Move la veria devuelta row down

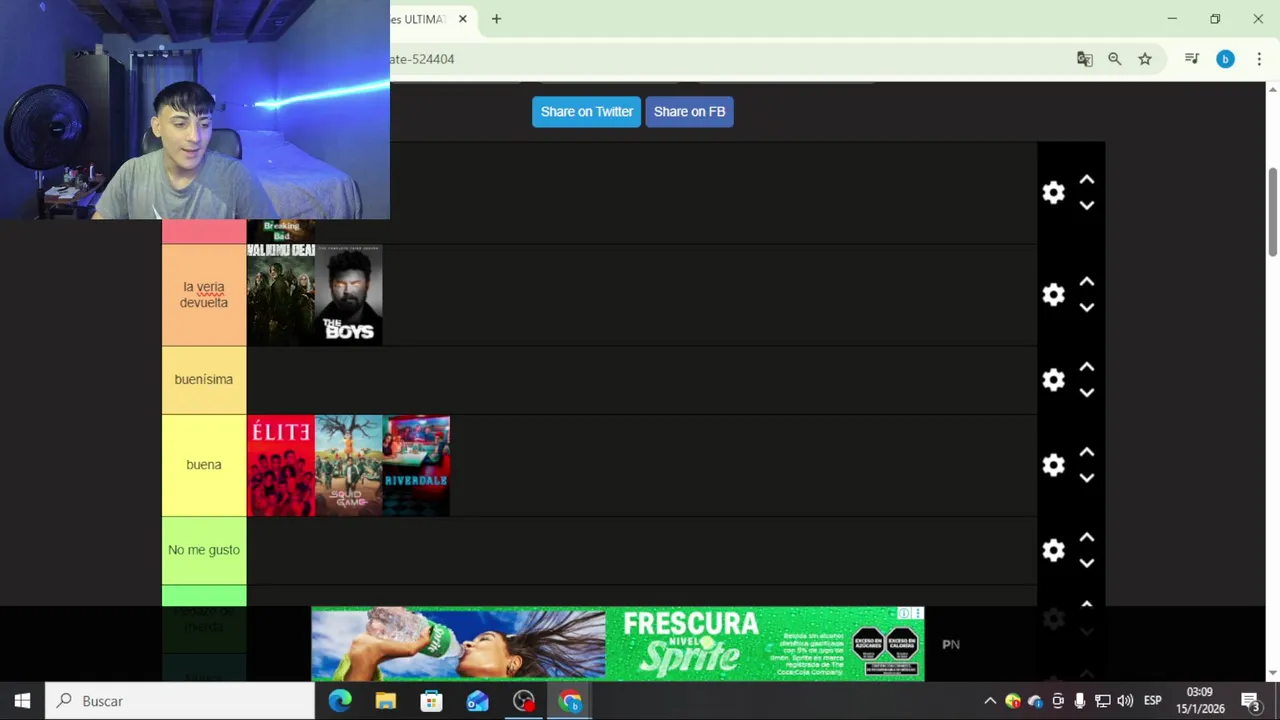1087,307
